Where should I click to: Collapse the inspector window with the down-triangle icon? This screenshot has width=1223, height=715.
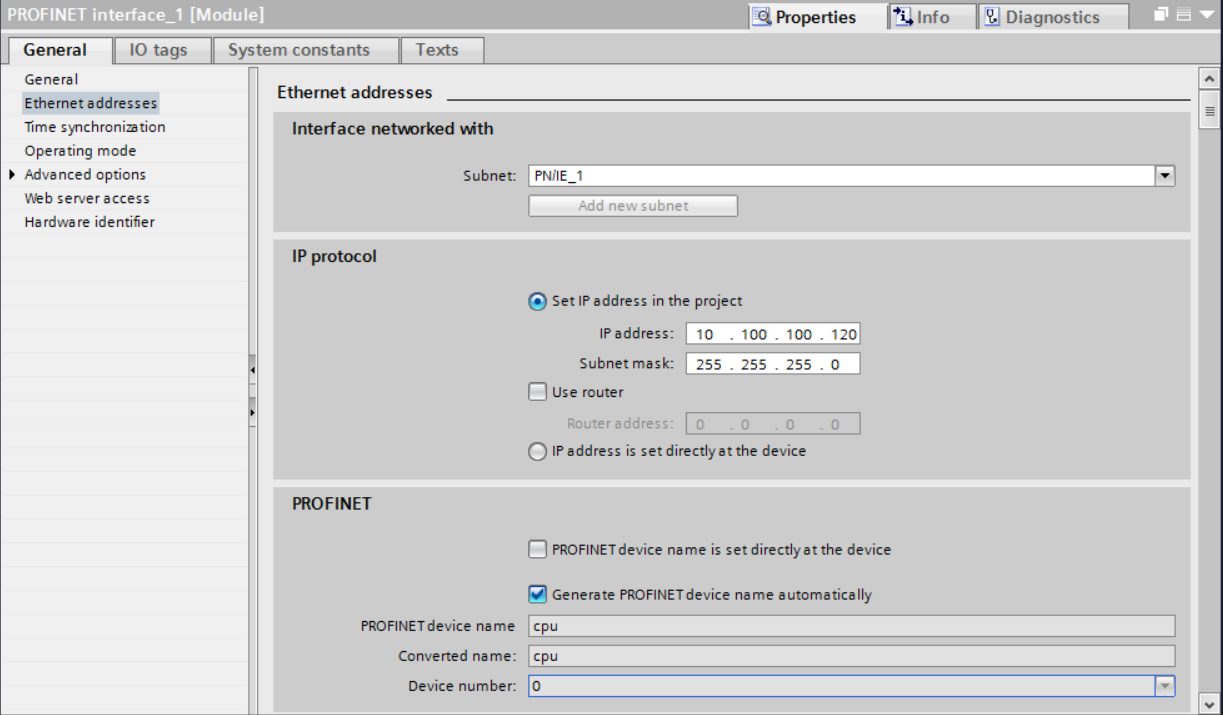tap(1205, 15)
